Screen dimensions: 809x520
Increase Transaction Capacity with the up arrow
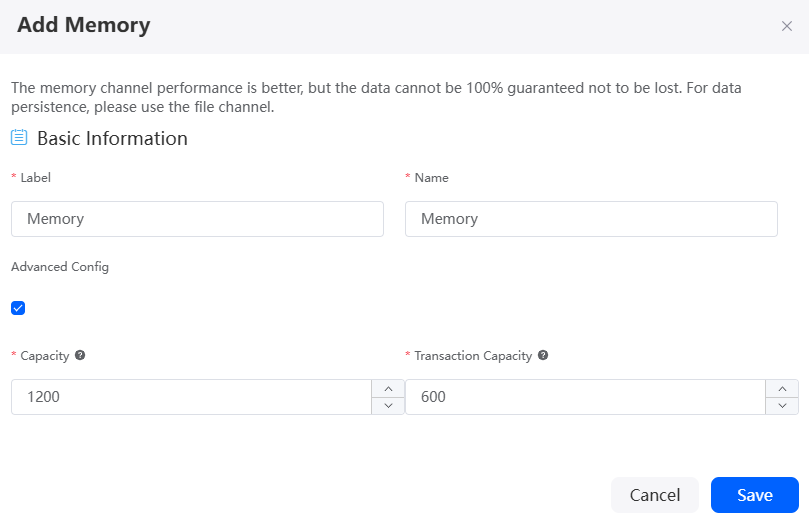click(782, 388)
